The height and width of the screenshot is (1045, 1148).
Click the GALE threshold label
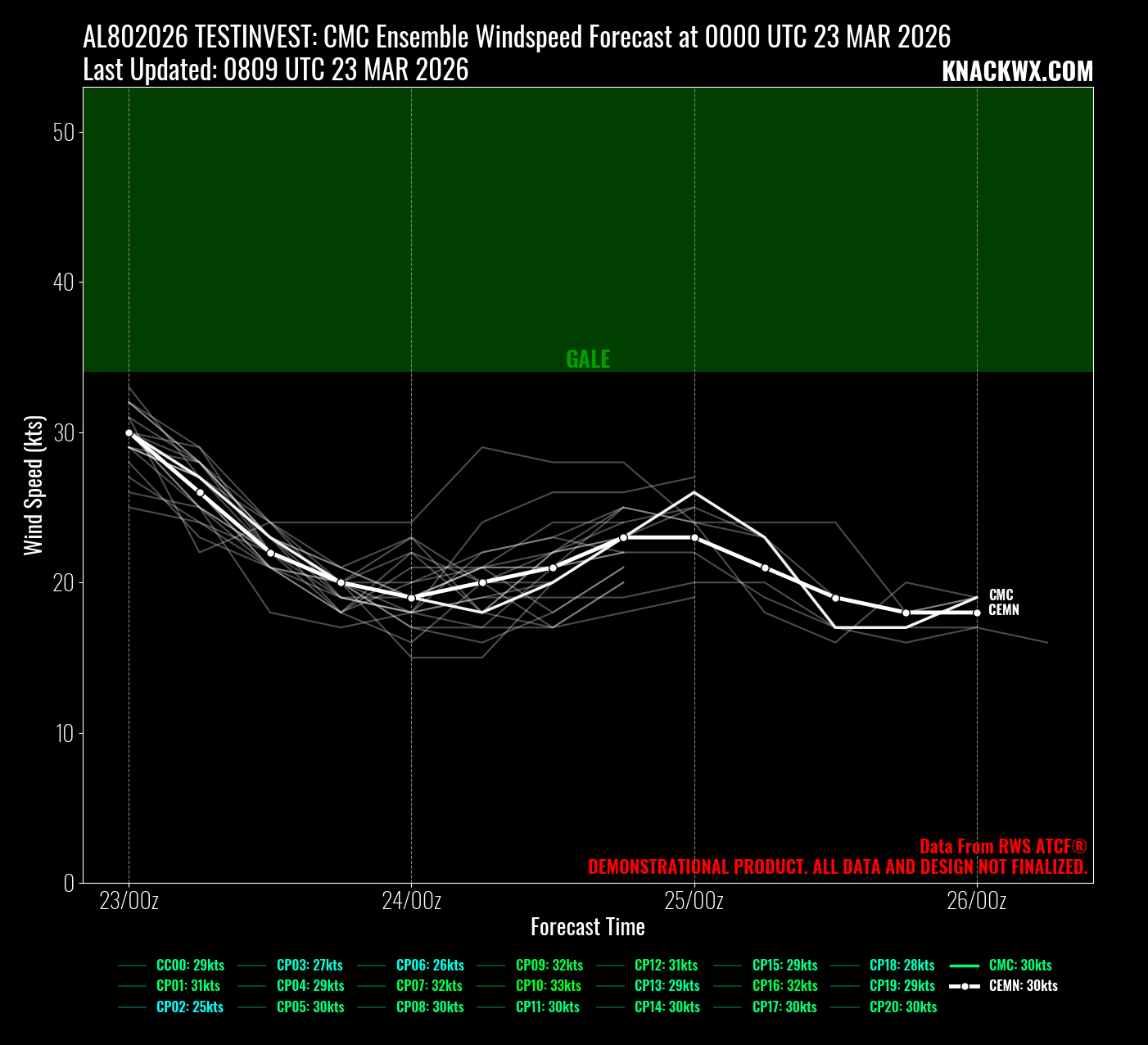[x=588, y=360]
